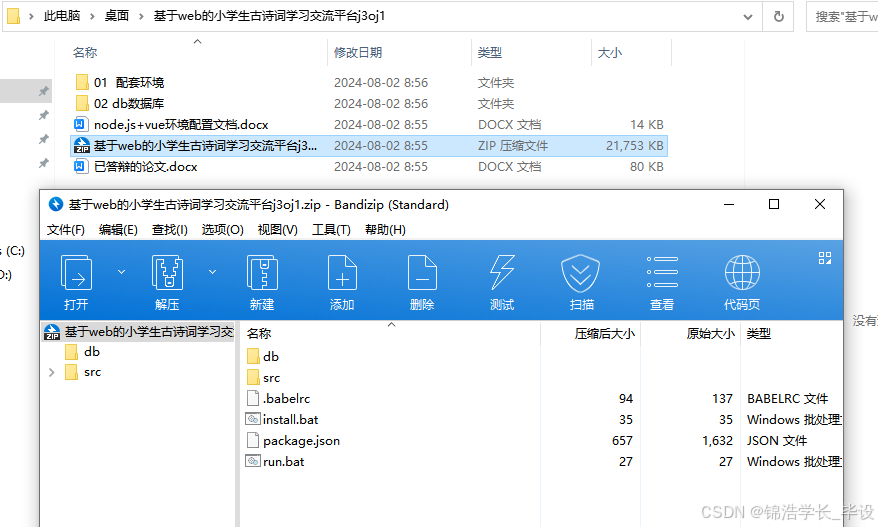Open the 文件(F) menu
This screenshot has width=878, height=527.
click(x=66, y=230)
